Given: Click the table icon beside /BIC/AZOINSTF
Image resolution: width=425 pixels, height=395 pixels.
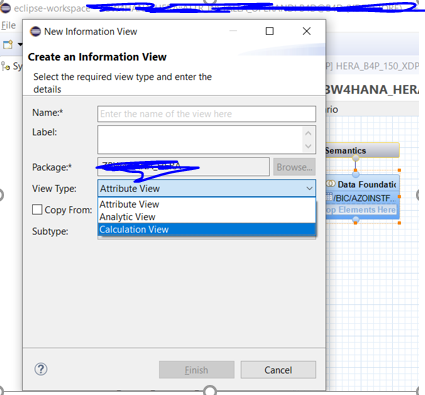Looking at the screenshot, I should coord(329,197).
